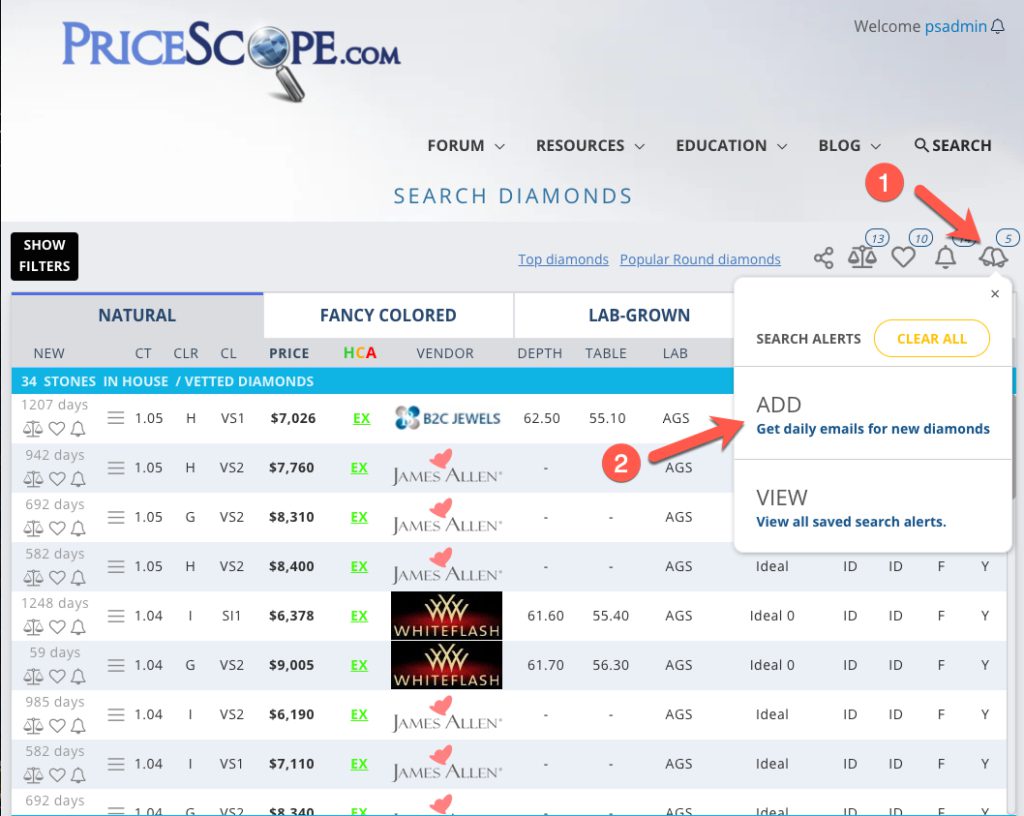Click Whiteflash logo for $6,378 stone
Screen dimensions: 1024x816
click(x=447, y=616)
